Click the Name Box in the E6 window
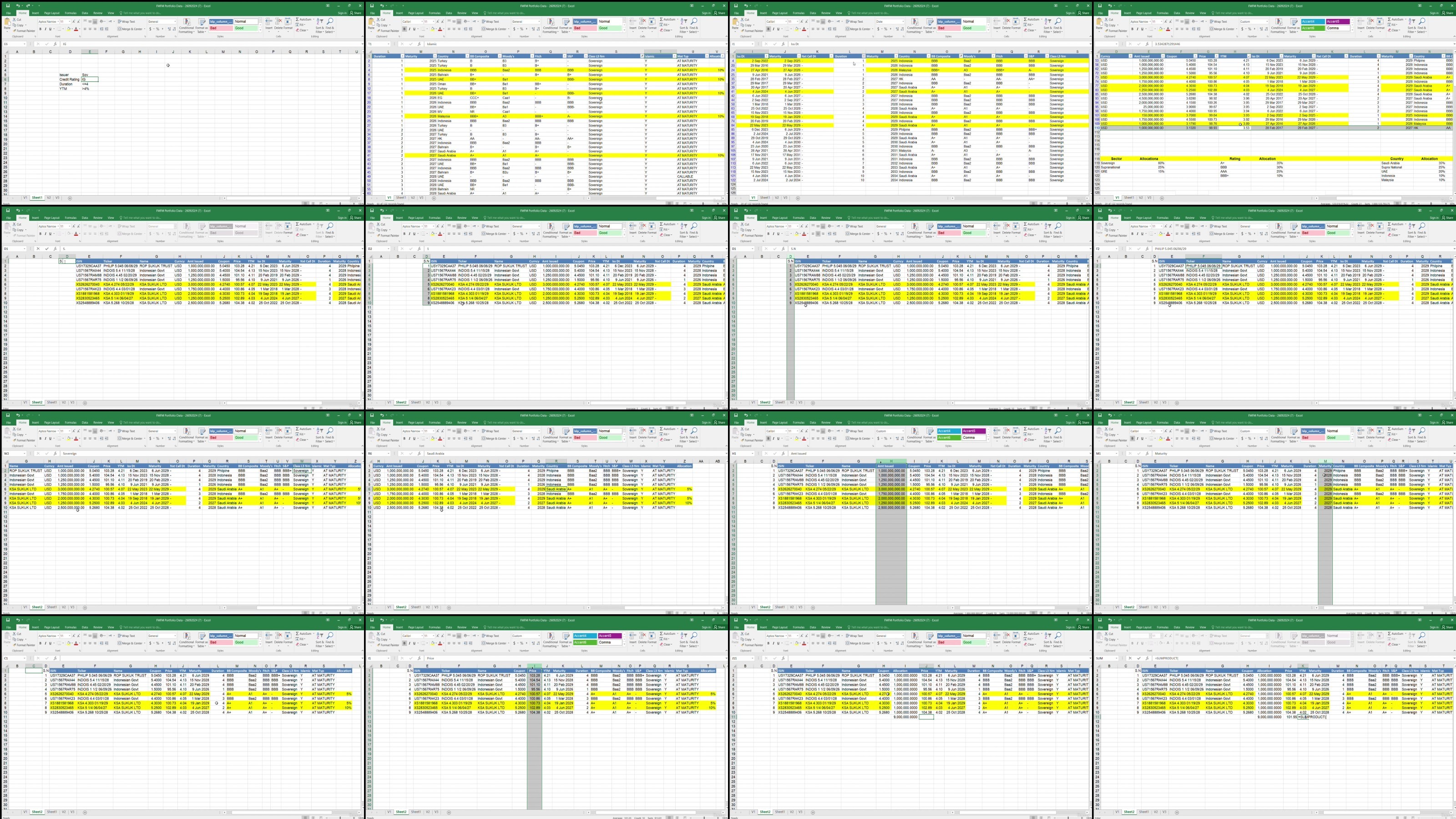 [x=15, y=44]
